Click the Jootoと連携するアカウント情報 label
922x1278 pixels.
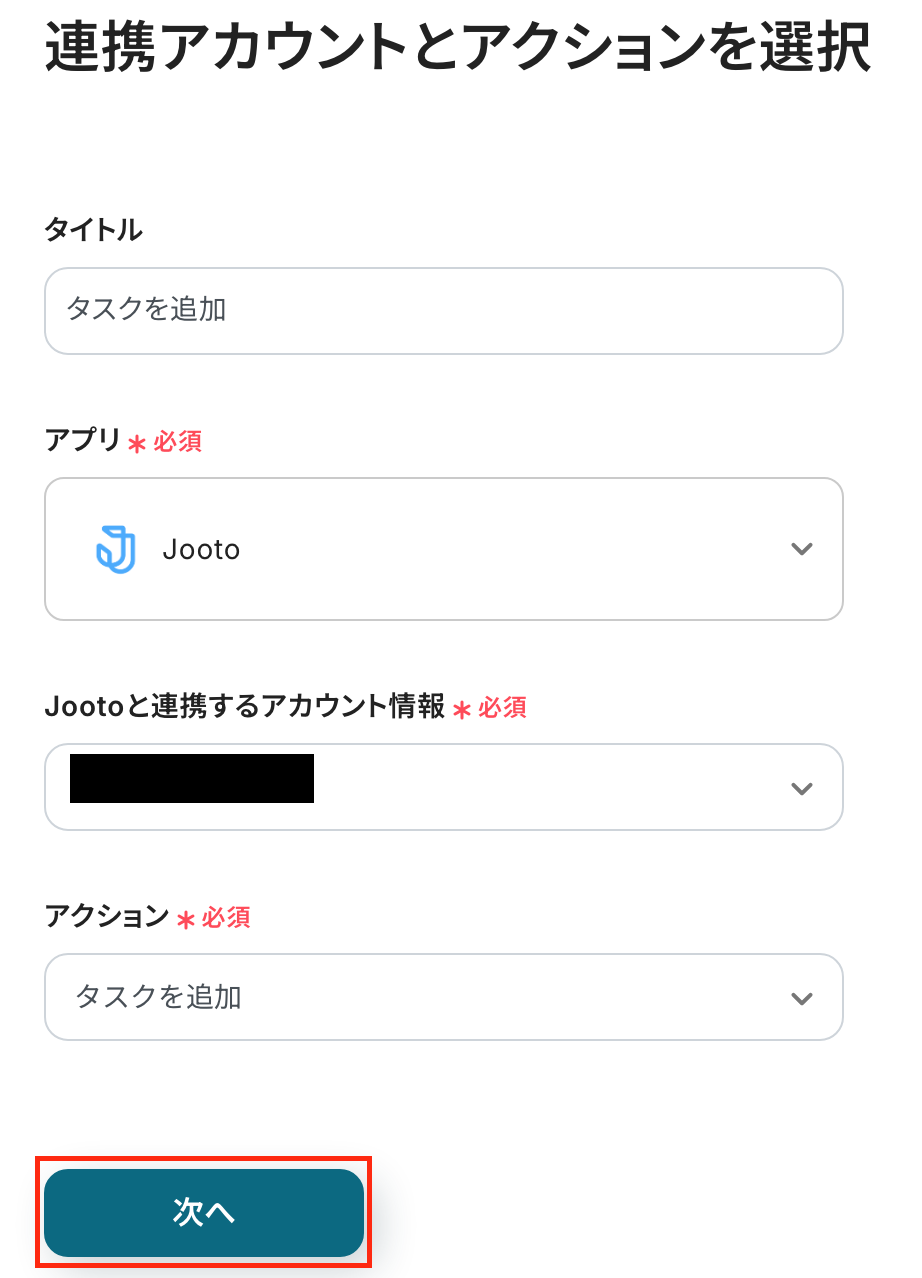[244, 707]
